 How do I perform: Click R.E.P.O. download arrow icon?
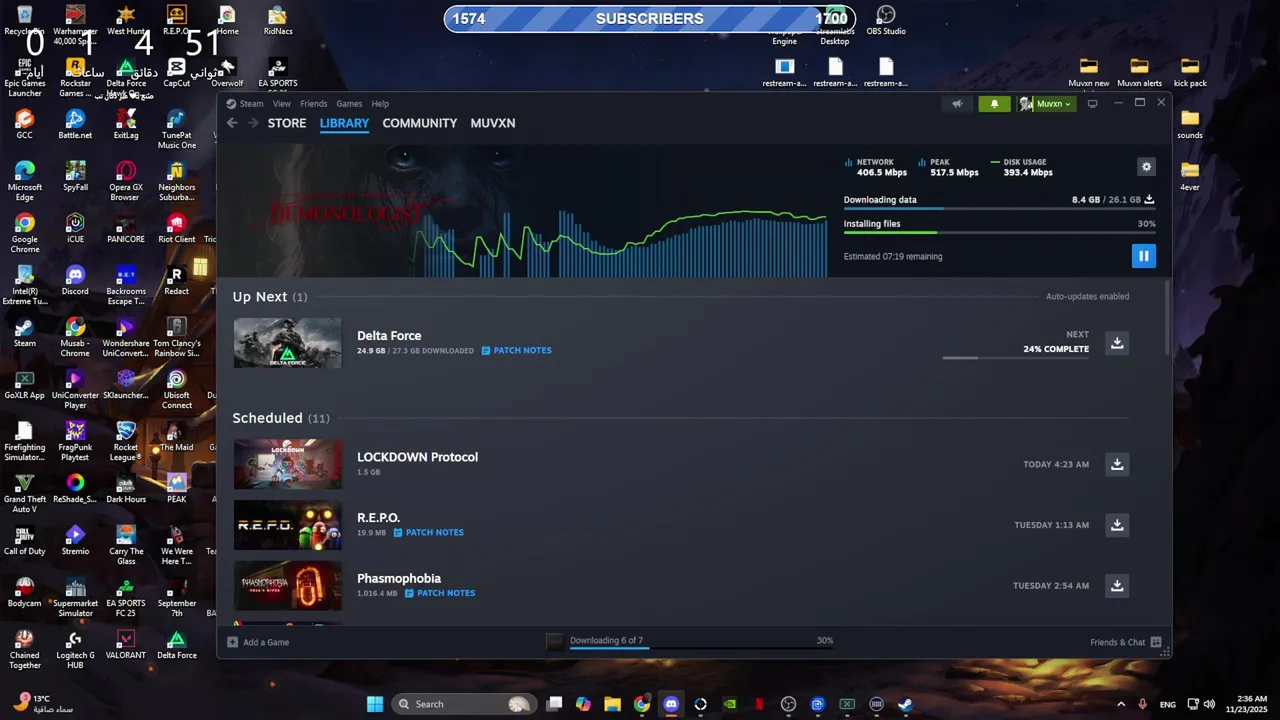click(1117, 525)
